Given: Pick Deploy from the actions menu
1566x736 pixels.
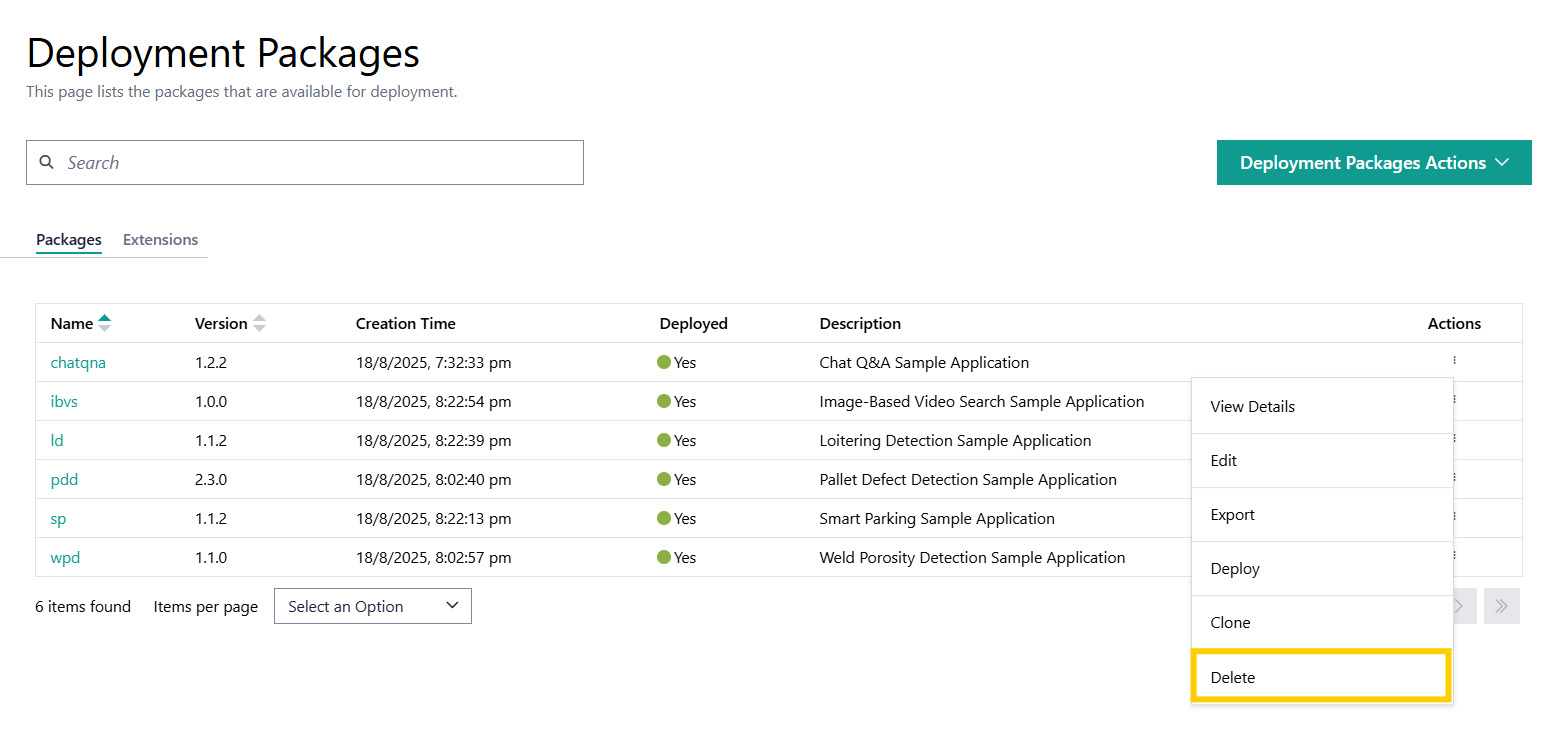Looking at the screenshot, I should [1235, 569].
